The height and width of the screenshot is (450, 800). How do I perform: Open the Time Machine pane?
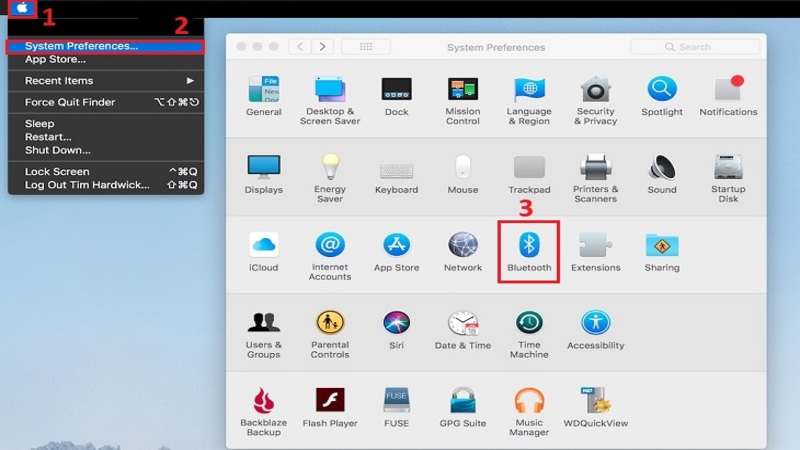529,334
